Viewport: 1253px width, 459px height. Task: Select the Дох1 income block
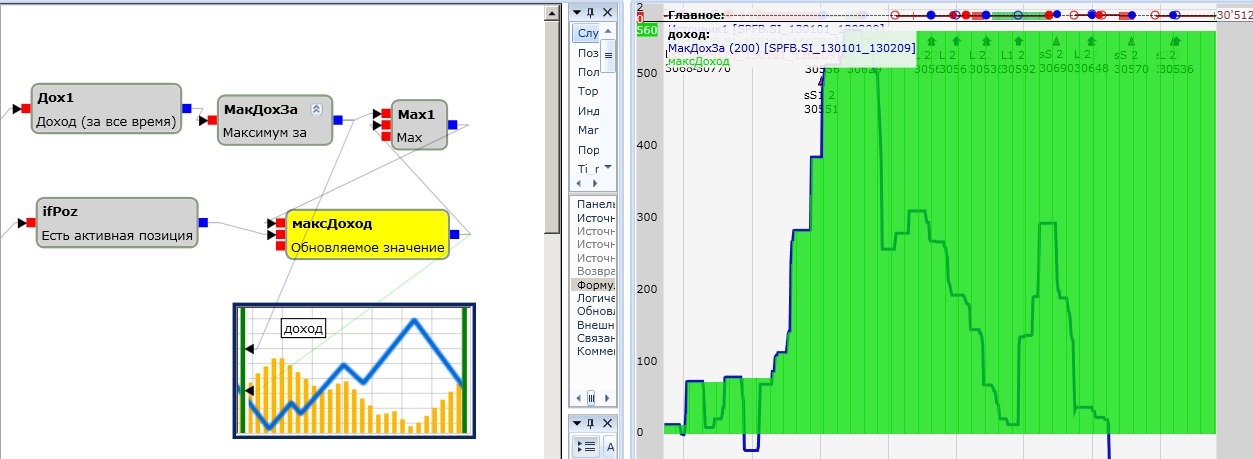107,109
